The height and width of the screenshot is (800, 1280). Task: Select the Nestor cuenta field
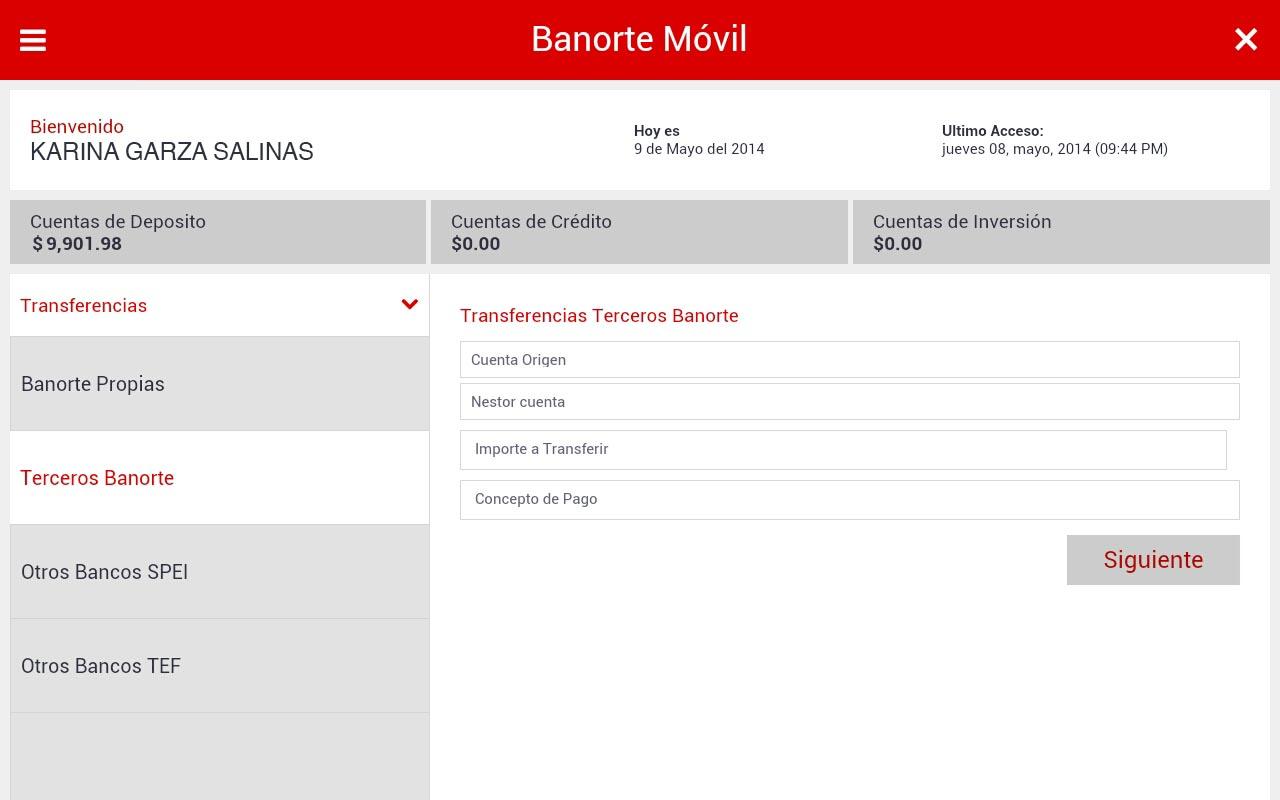849,401
